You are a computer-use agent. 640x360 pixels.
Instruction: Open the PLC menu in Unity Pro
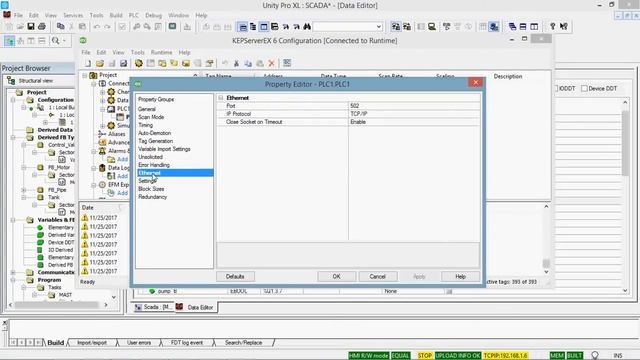tap(133, 15)
